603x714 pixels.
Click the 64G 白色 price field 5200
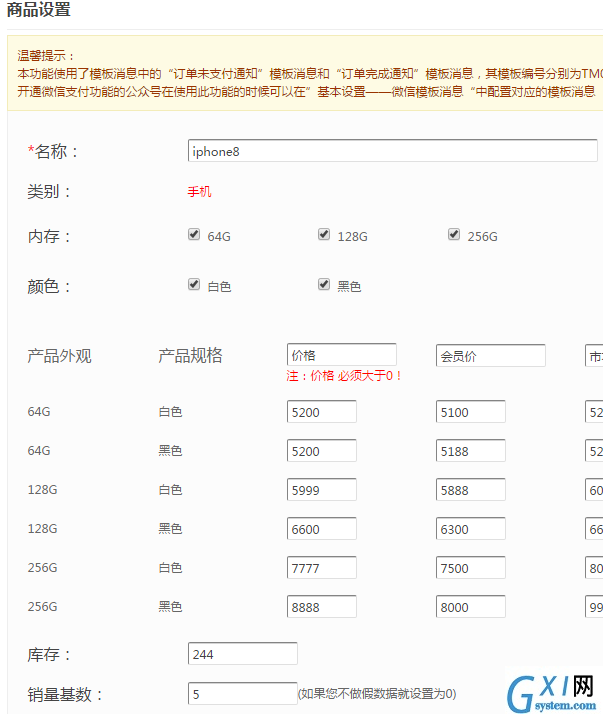322,412
